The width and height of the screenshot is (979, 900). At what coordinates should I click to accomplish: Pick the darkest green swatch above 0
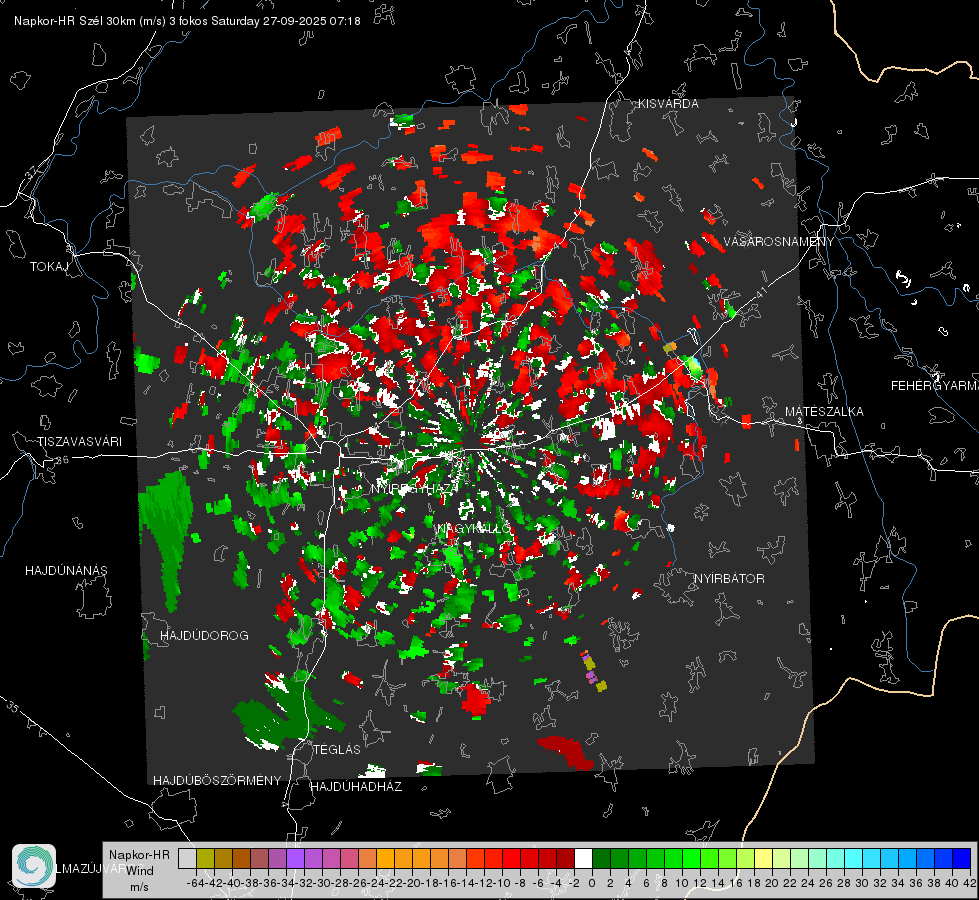(x=601, y=858)
